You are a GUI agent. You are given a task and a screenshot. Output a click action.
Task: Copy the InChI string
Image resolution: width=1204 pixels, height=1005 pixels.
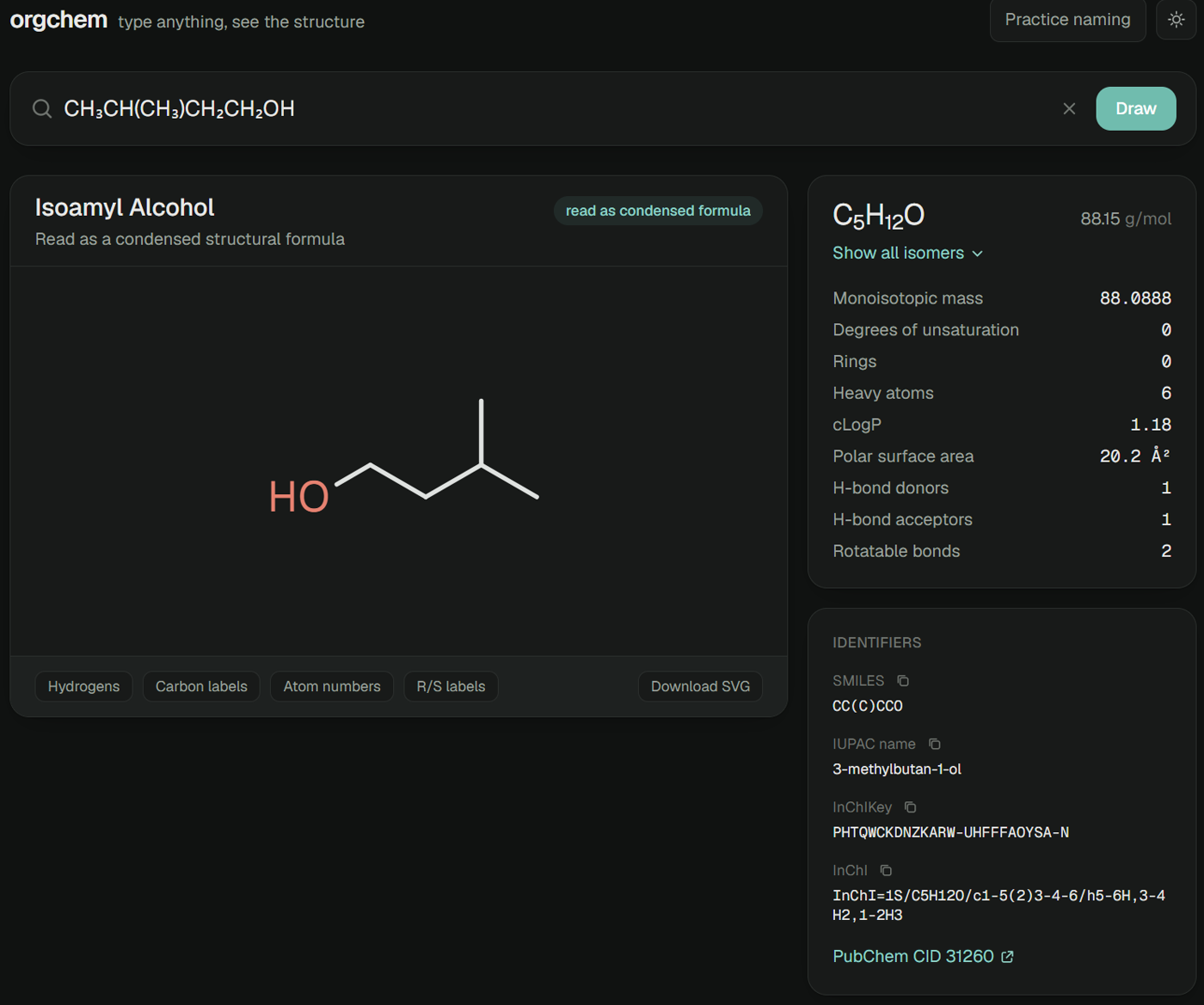[886, 870]
